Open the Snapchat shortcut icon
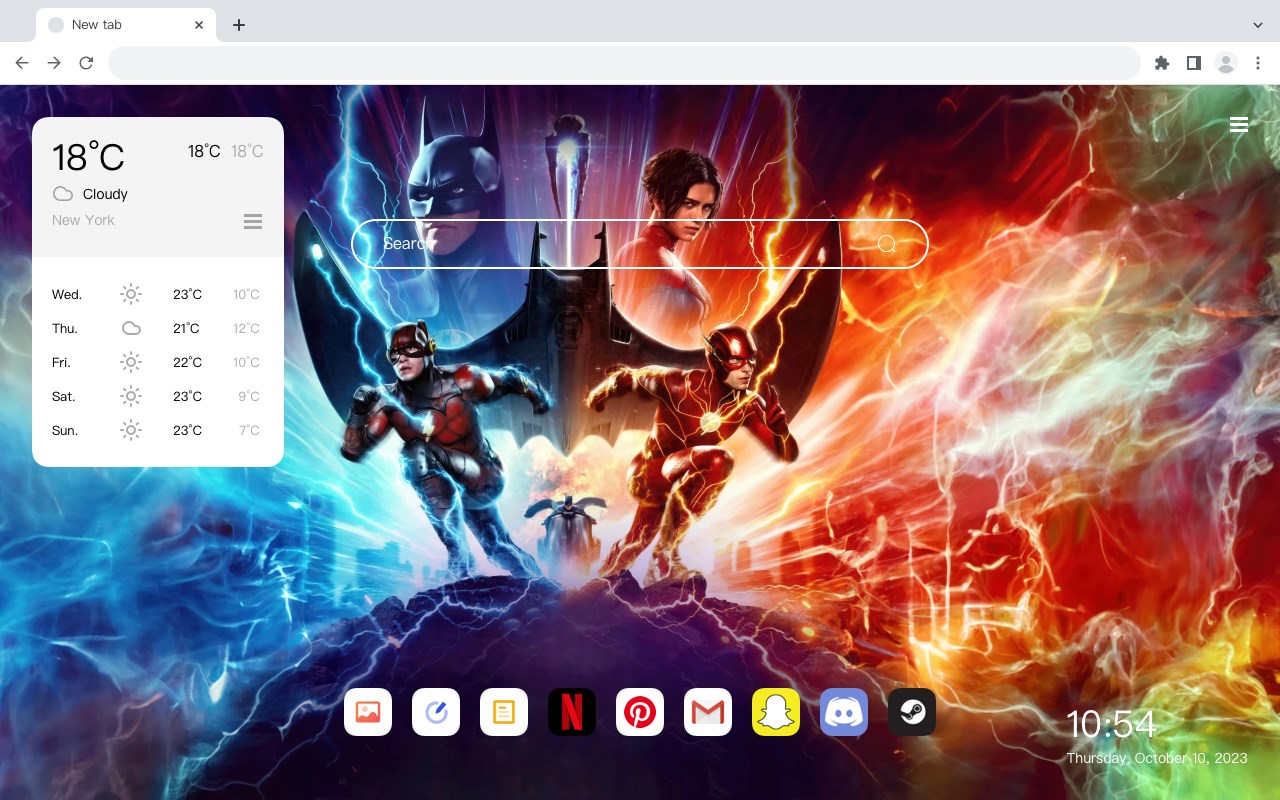The image size is (1280, 800). tap(776, 712)
